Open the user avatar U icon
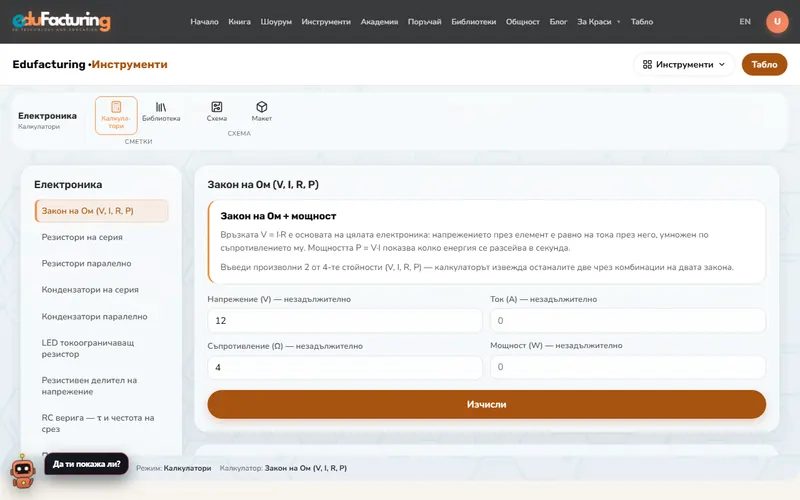The height and width of the screenshot is (500, 800). (x=777, y=21)
